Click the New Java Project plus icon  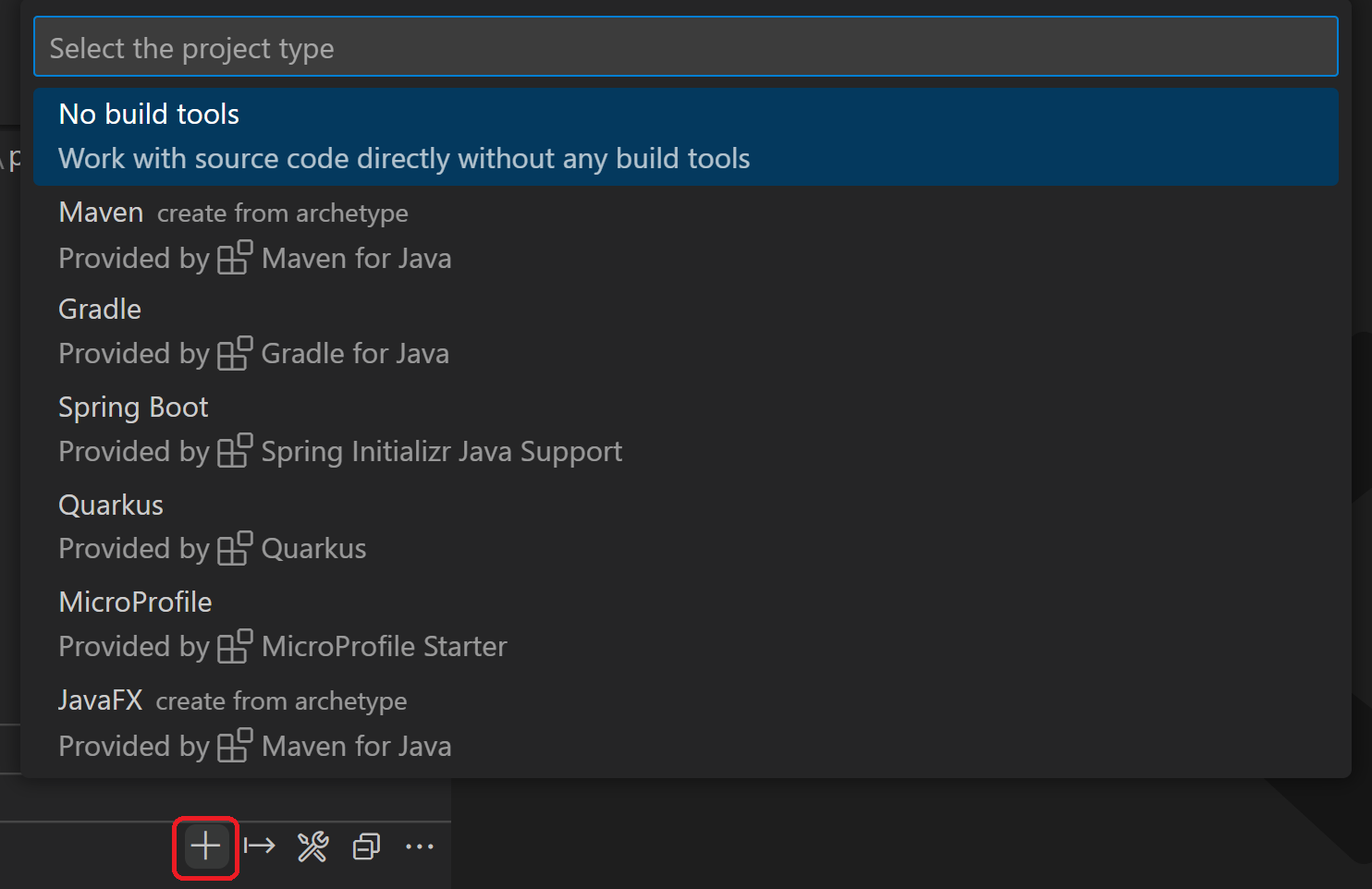(204, 846)
